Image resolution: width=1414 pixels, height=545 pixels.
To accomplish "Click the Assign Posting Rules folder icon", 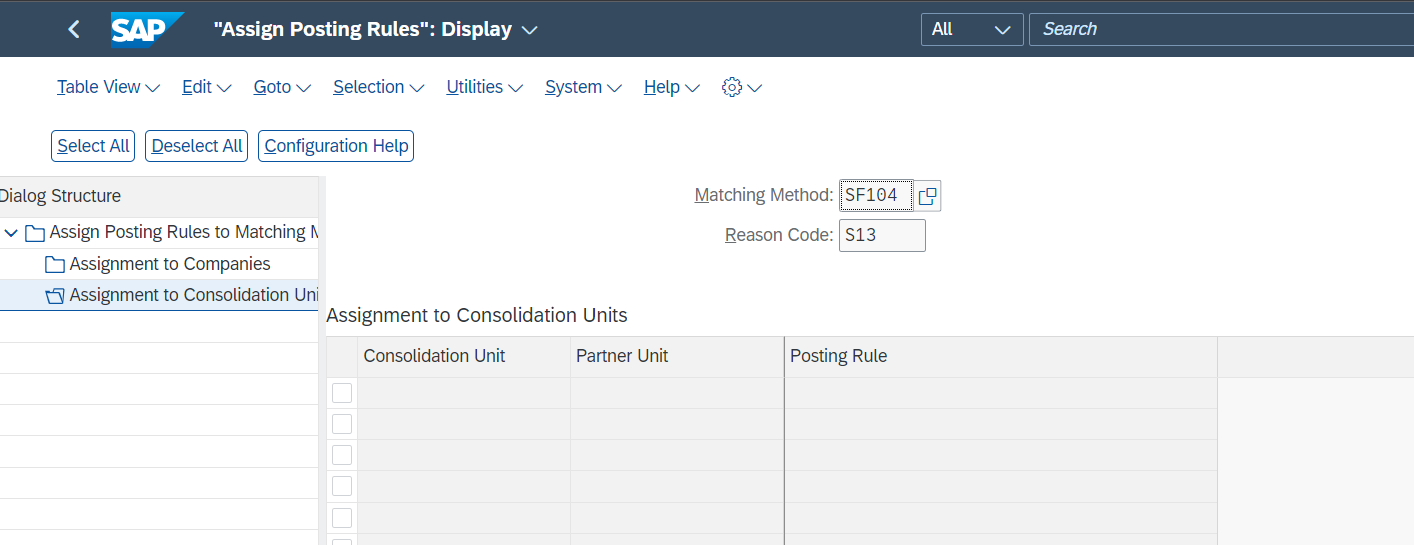I will point(35,233).
